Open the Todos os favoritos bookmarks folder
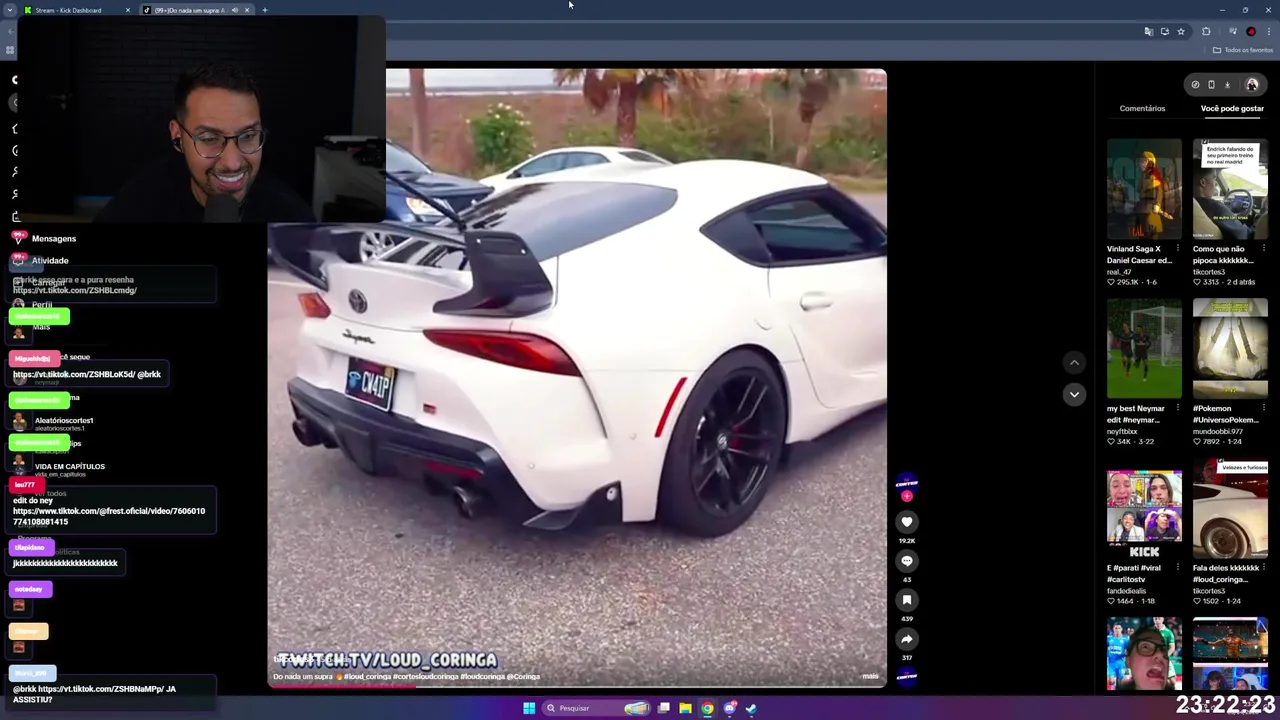 [1243, 50]
